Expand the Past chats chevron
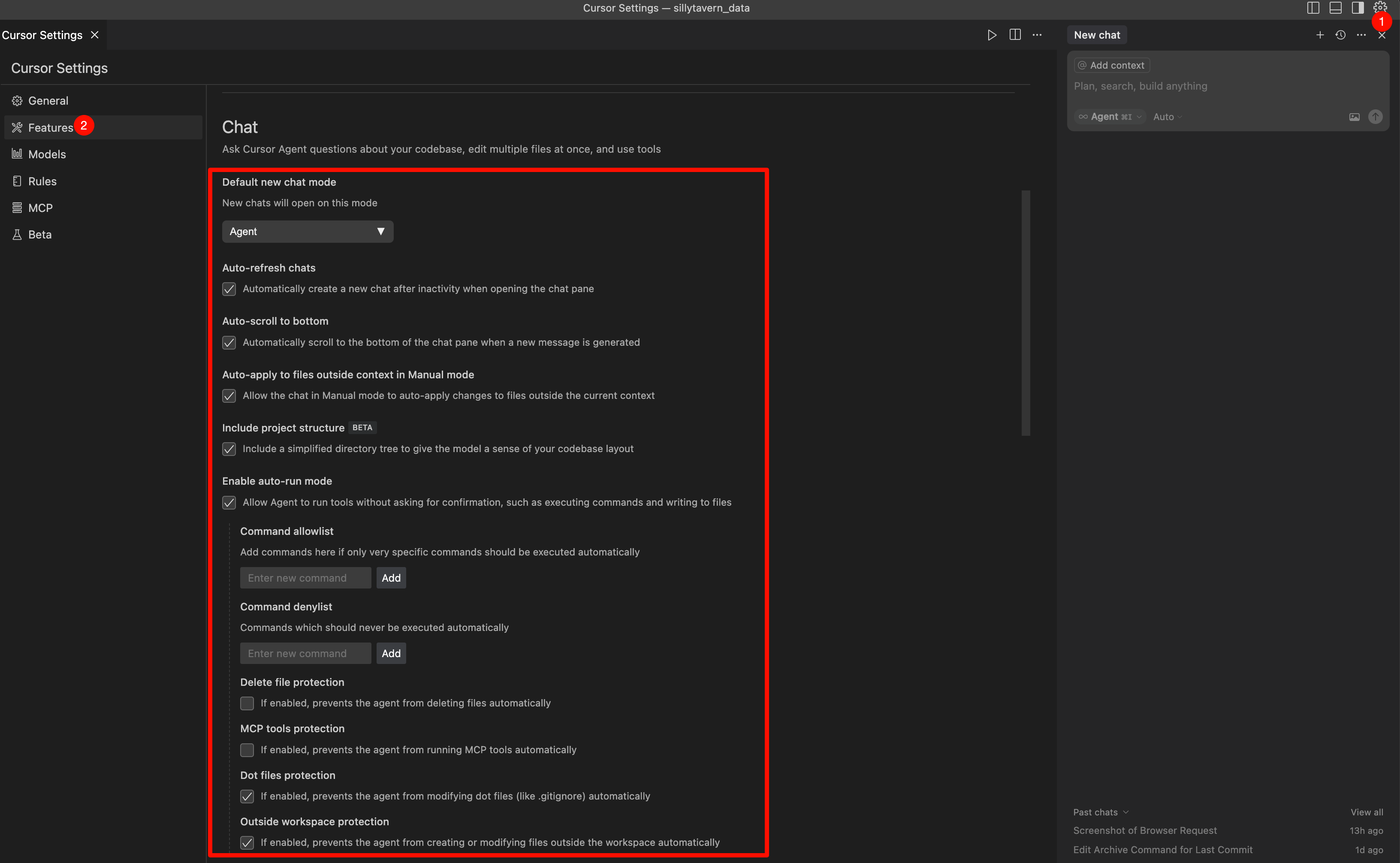Viewport: 1400px width, 863px height. pos(1125,812)
